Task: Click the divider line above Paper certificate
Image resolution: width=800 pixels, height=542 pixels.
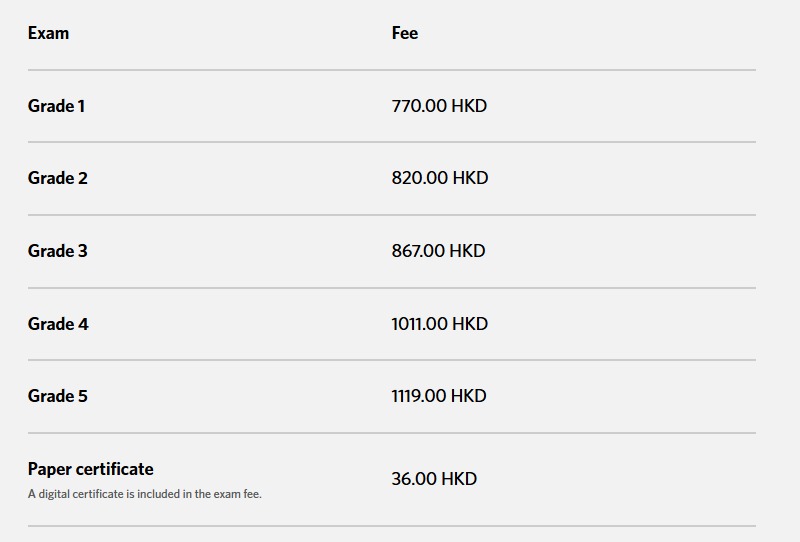Action: [392, 433]
